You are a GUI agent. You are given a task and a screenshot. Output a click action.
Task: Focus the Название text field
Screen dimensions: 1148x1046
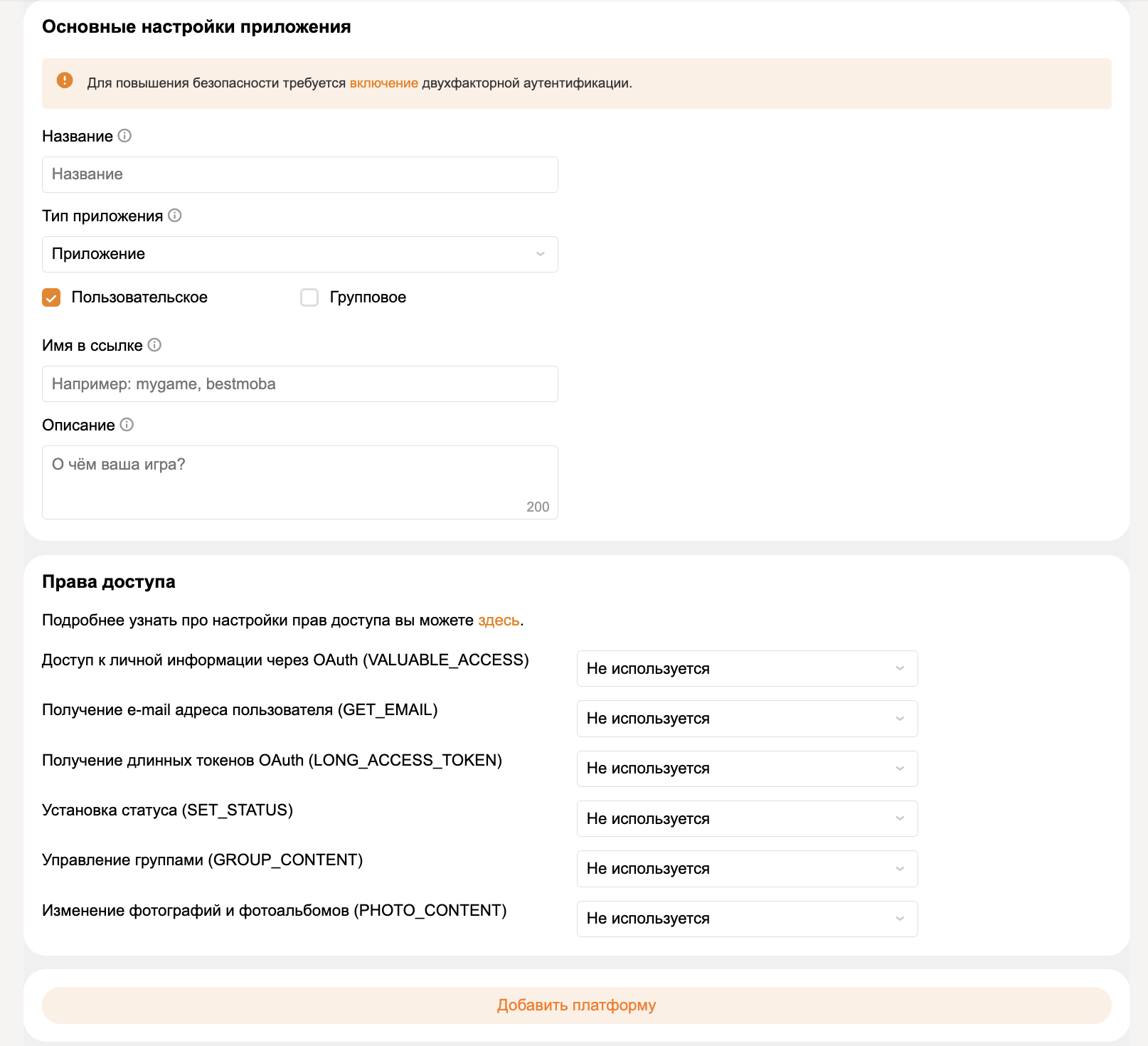coord(299,174)
